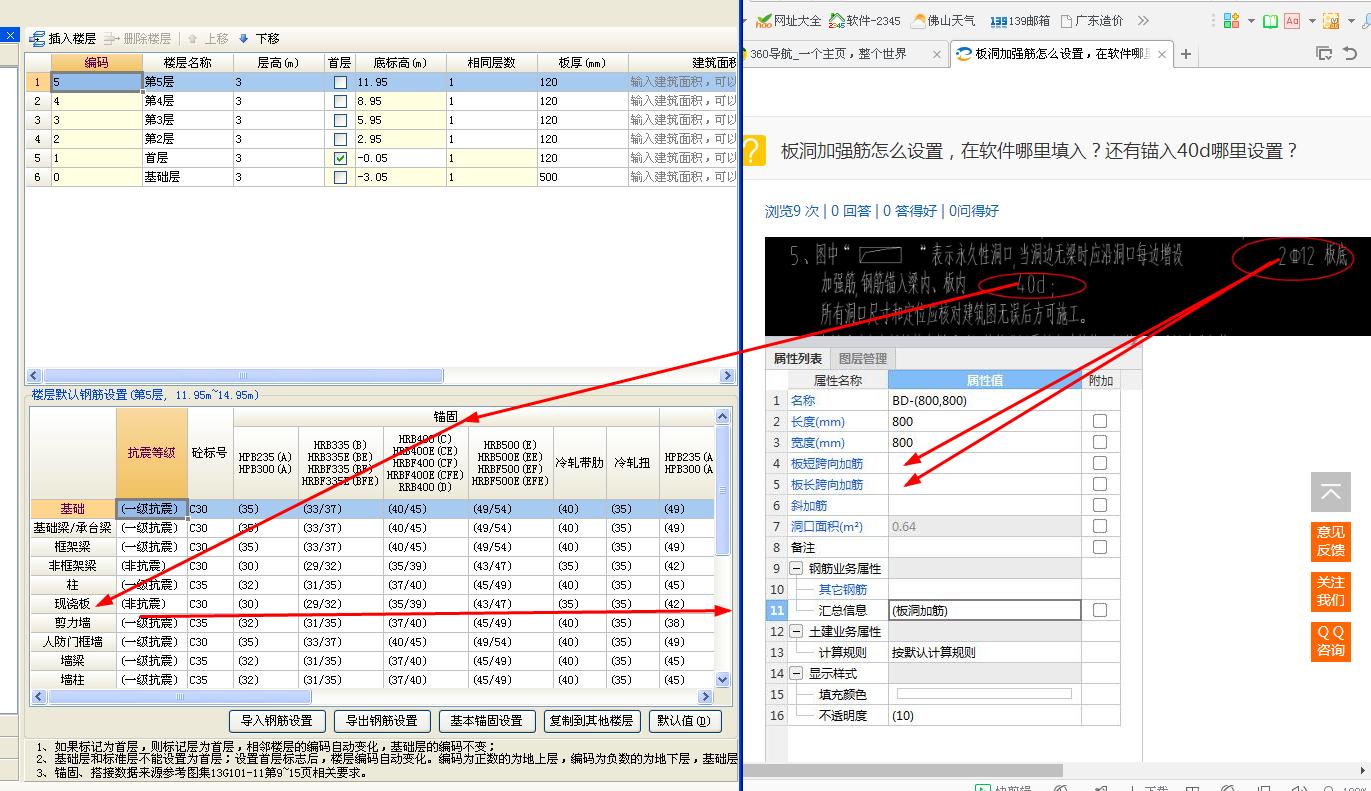The image size is (1371, 791).
Task: Click the orange picture extension icon
Action: point(1331,20)
